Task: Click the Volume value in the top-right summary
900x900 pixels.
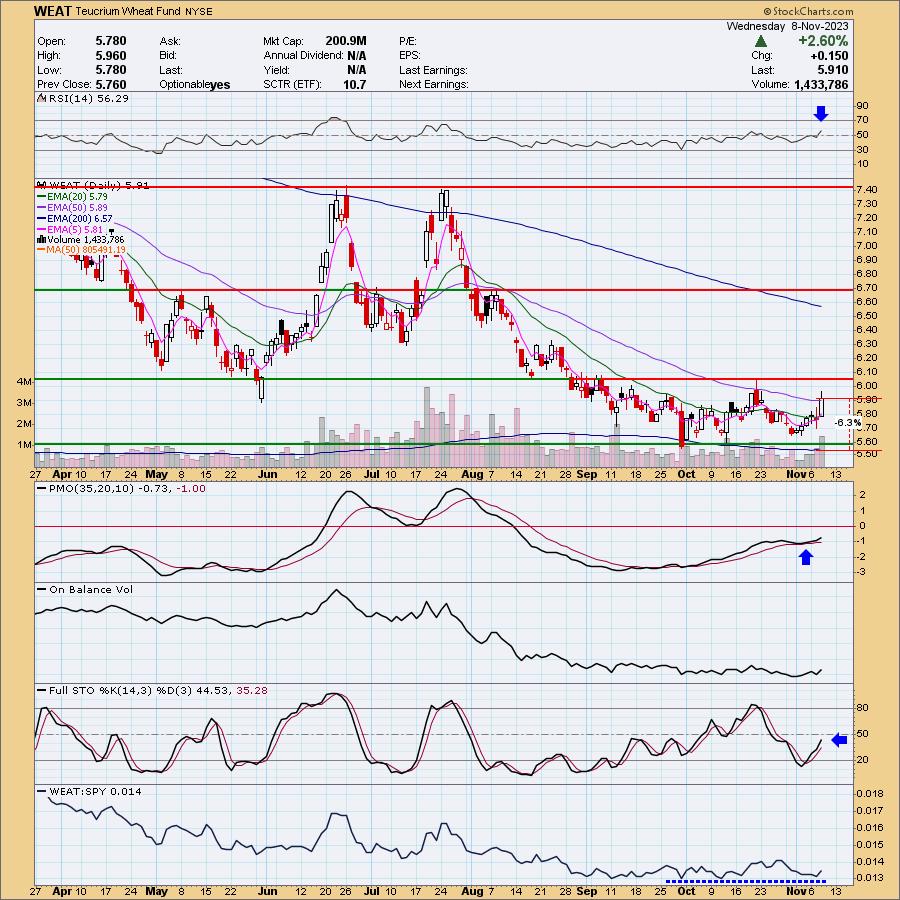Action: [821, 84]
